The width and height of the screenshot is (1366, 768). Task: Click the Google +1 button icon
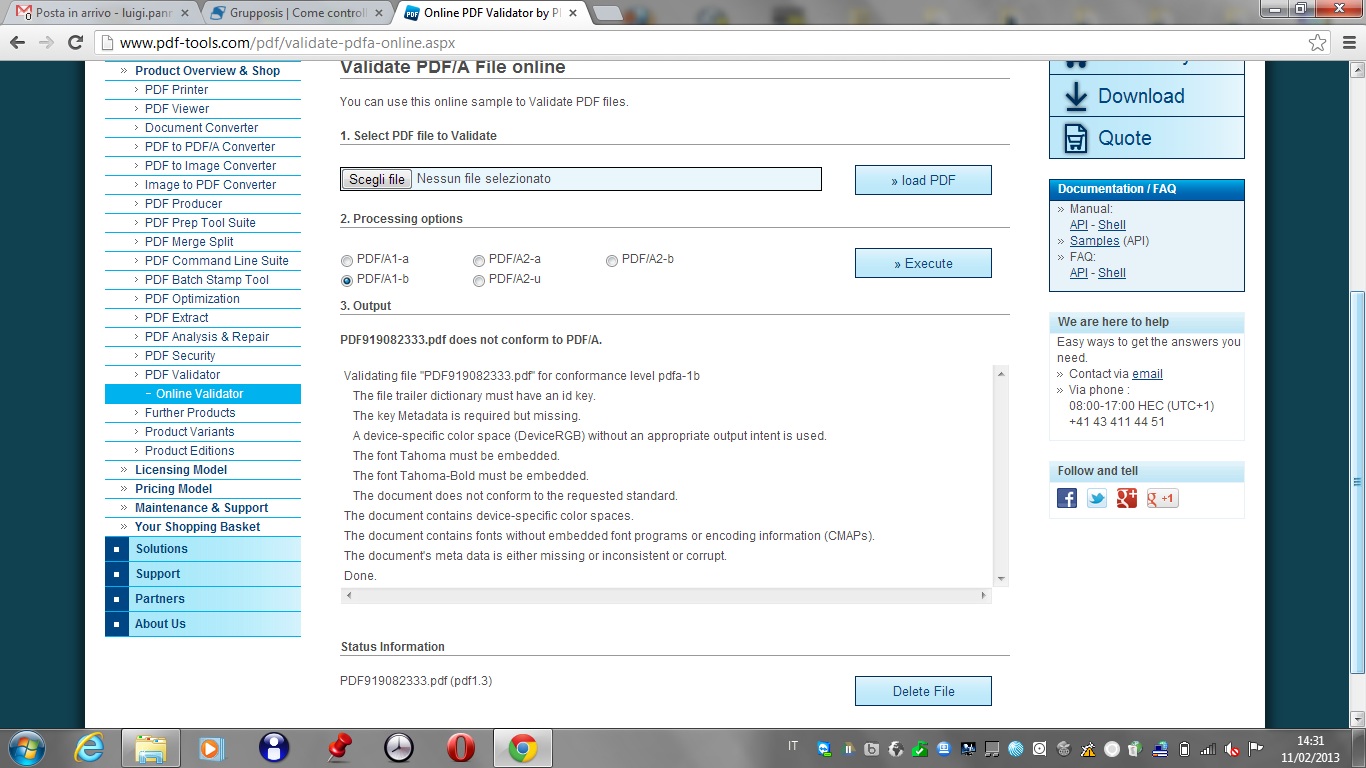tap(1163, 498)
